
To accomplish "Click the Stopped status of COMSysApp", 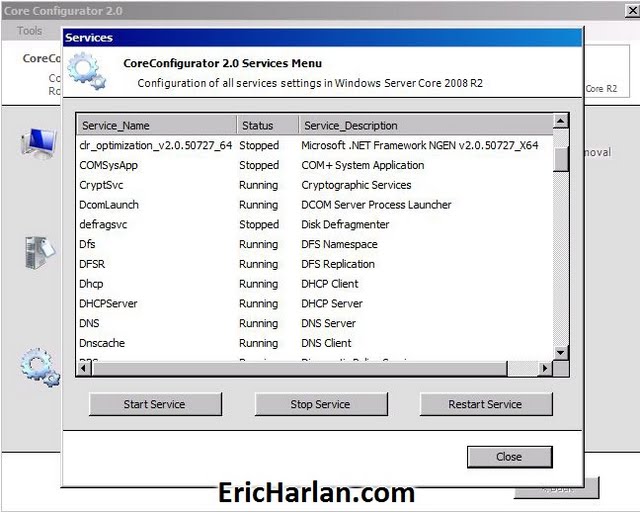I will (259, 166).
